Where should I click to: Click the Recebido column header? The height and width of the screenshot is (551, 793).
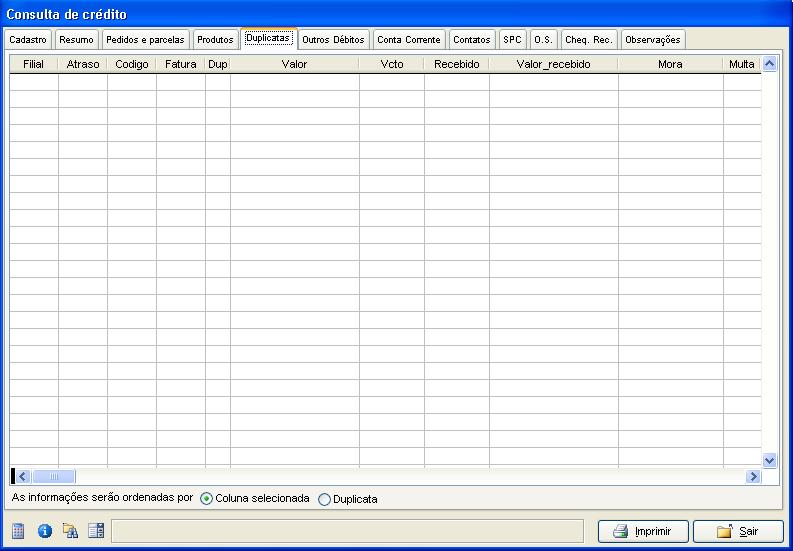(x=457, y=64)
